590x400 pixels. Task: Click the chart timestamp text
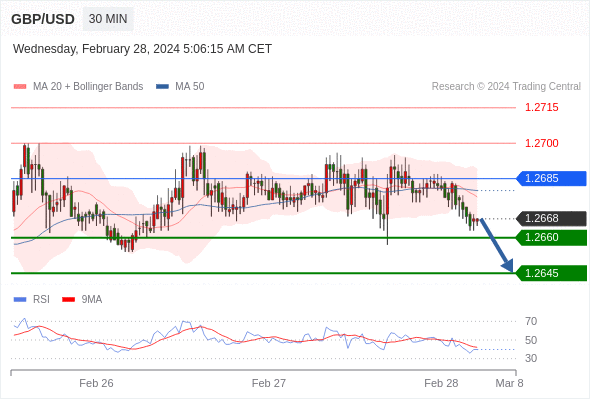[x=142, y=49]
